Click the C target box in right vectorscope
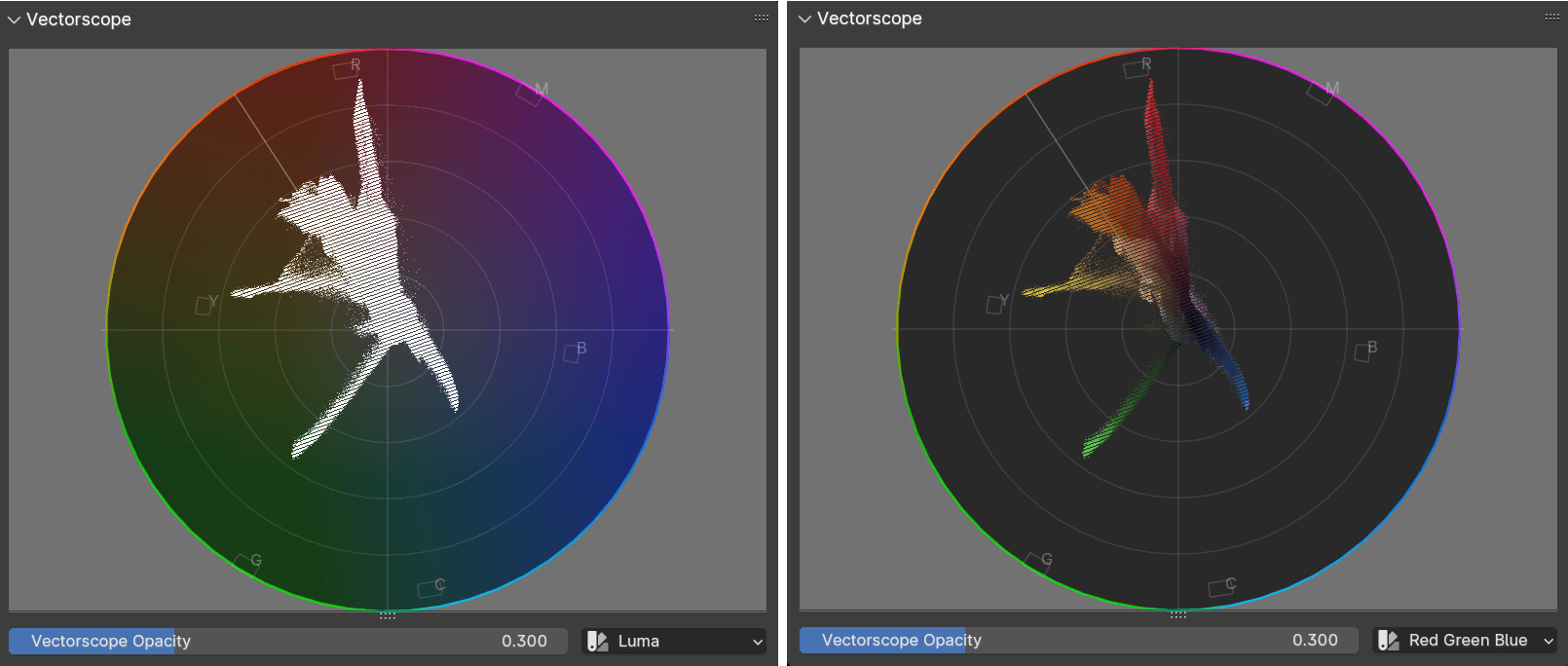 click(1218, 588)
